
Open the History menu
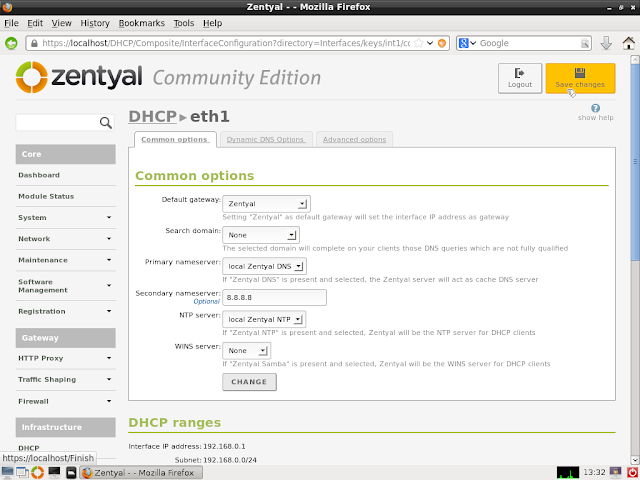pyautogui.click(x=95, y=23)
